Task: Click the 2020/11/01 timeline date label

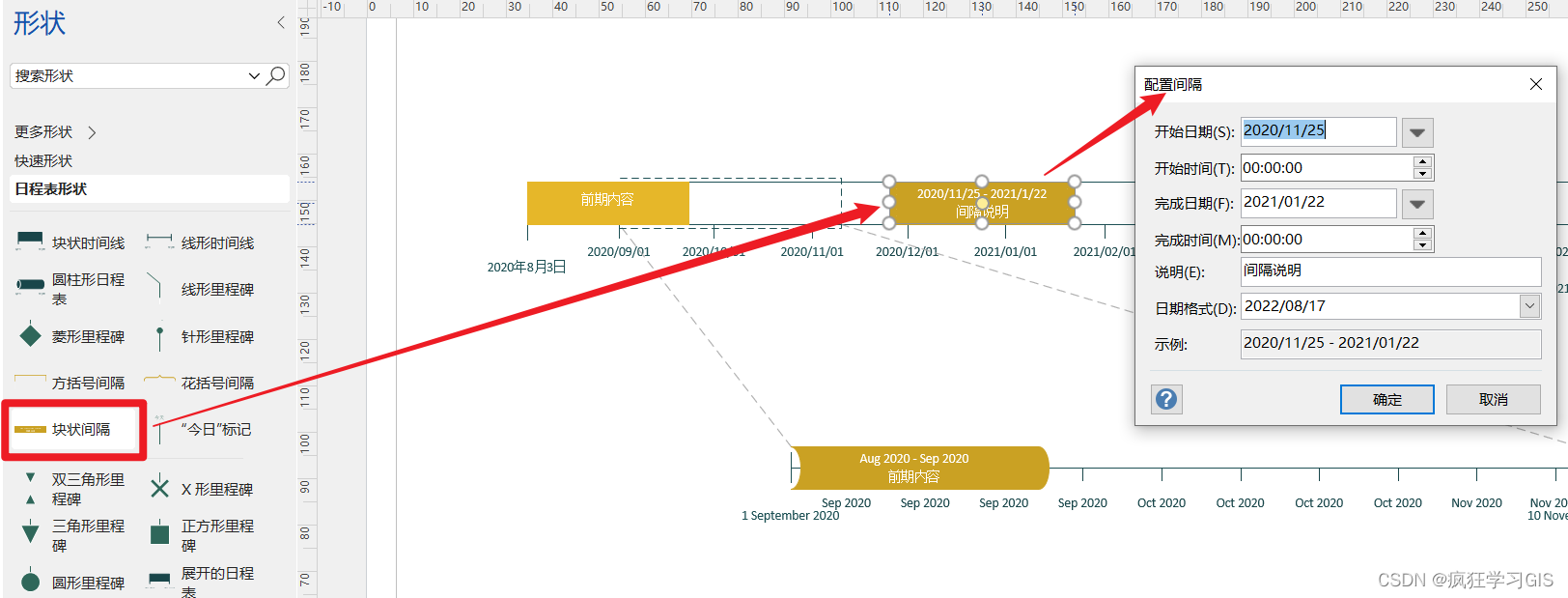Action: click(812, 252)
